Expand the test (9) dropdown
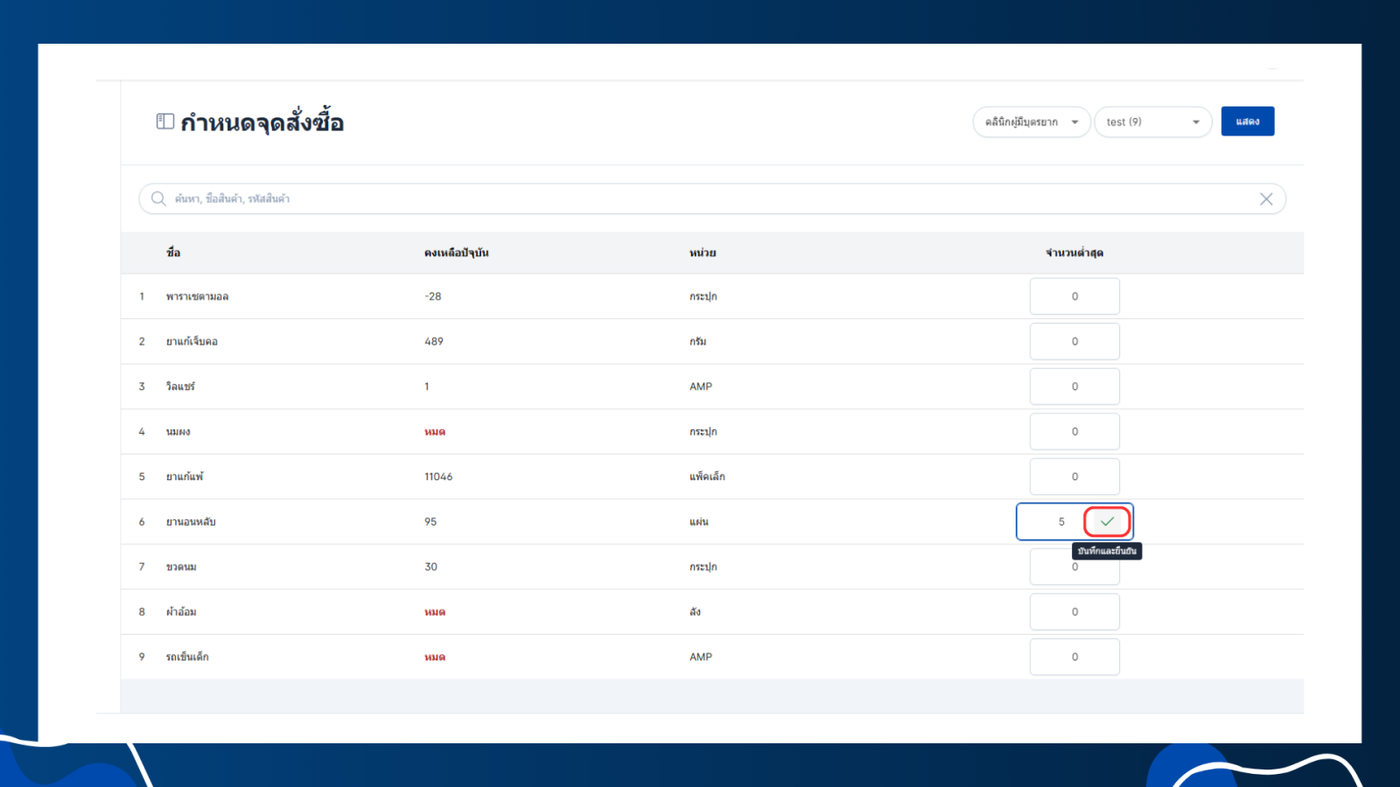 click(1153, 122)
